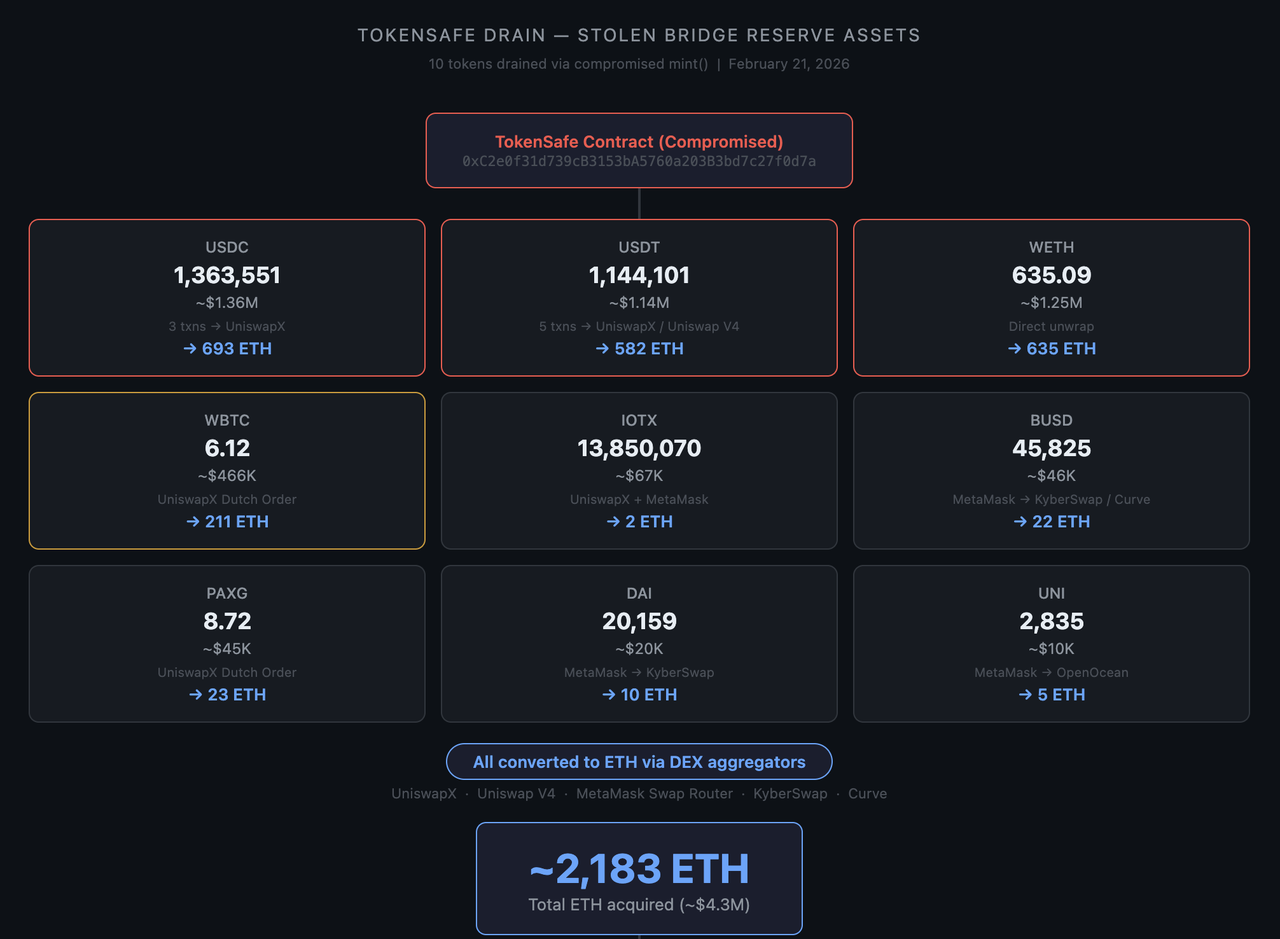The image size is (1280, 939).
Task: Select the UNI token card
Action: coord(1051,643)
